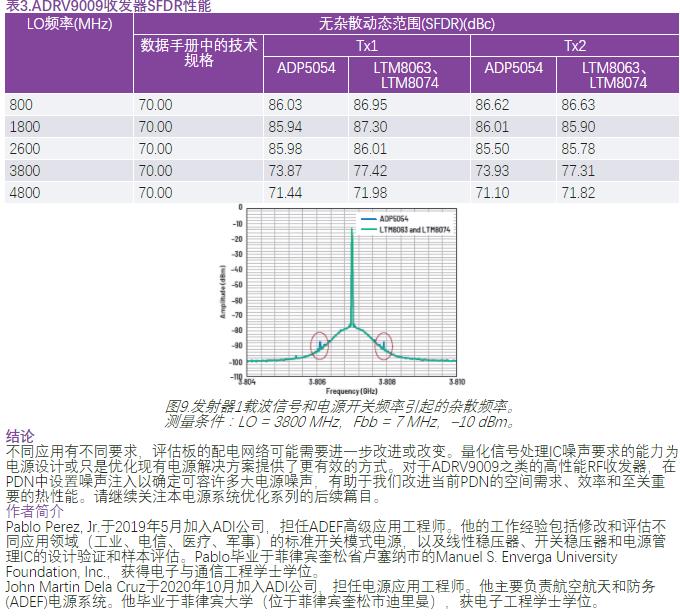Click the 作者简介 section heading
Viewport: 680px width, 616px height.
pos(34,509)
